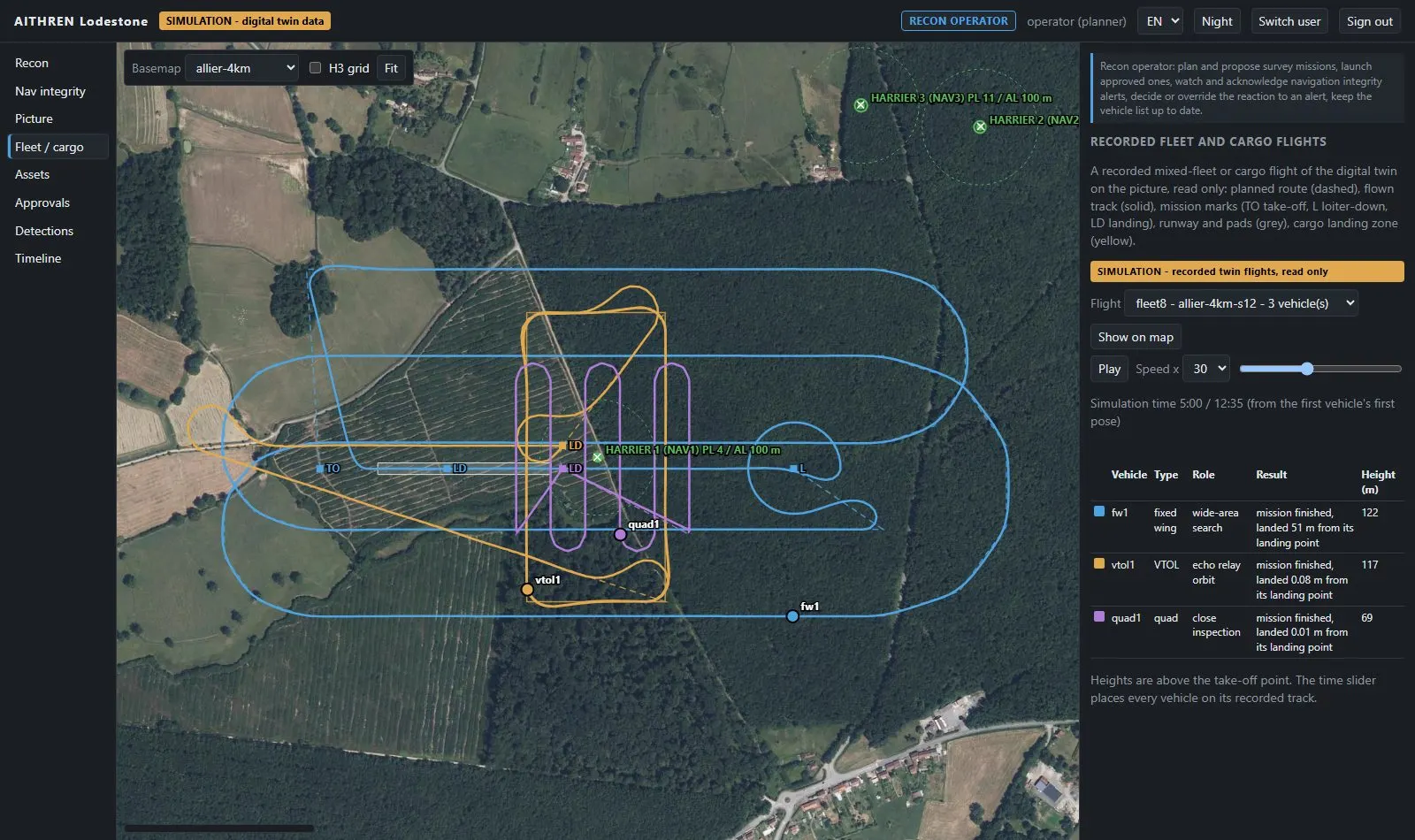The height and width of the screenshot is (840, 1415).
Task: Switch to Night mode
Action: coord(1217,21)
